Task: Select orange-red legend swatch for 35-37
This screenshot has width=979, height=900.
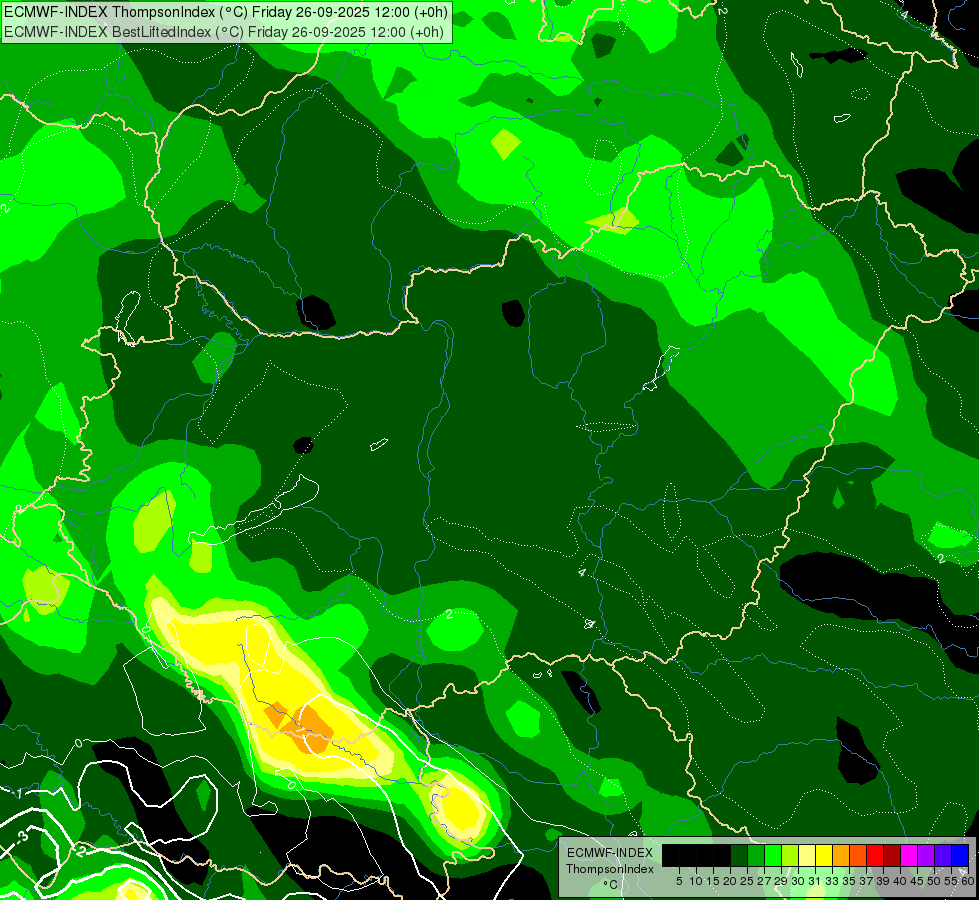Action: tap(858, 855)
